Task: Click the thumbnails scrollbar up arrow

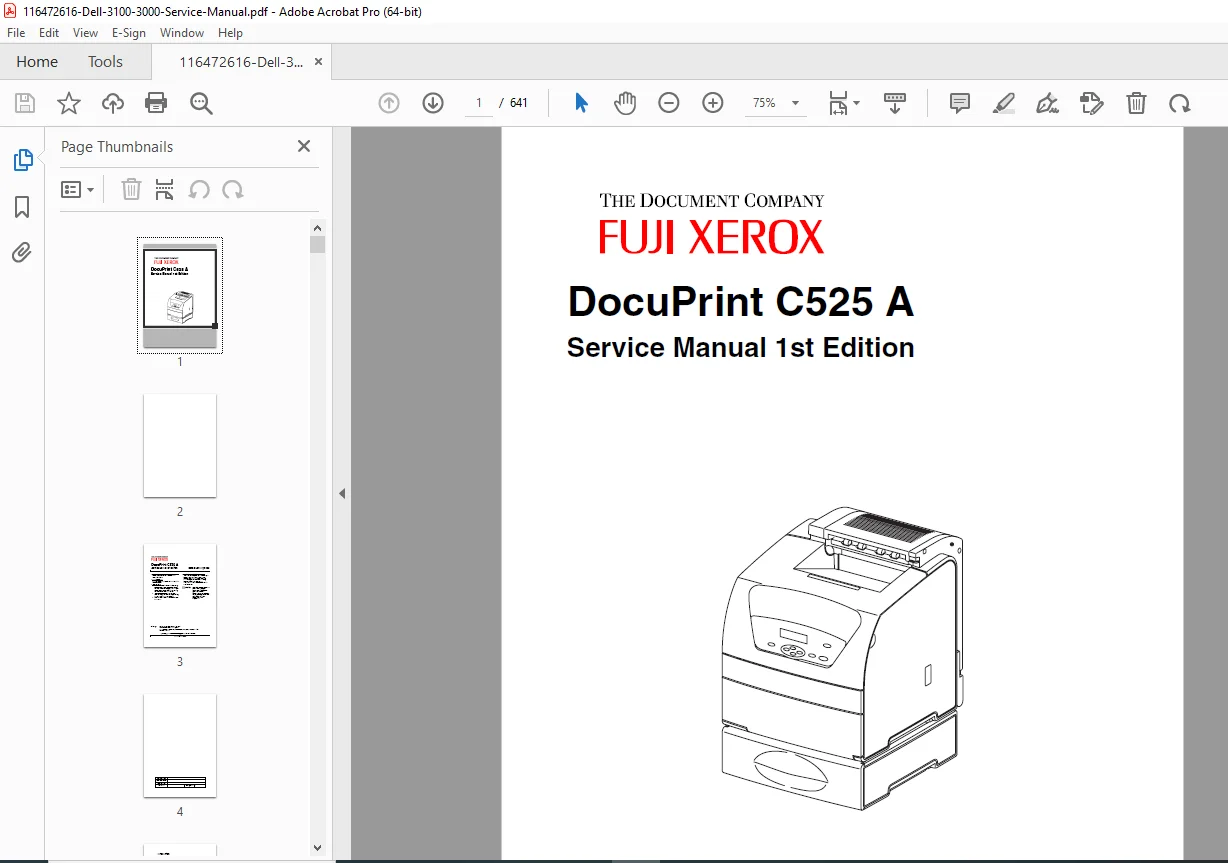Action: [x=317, y=227]
